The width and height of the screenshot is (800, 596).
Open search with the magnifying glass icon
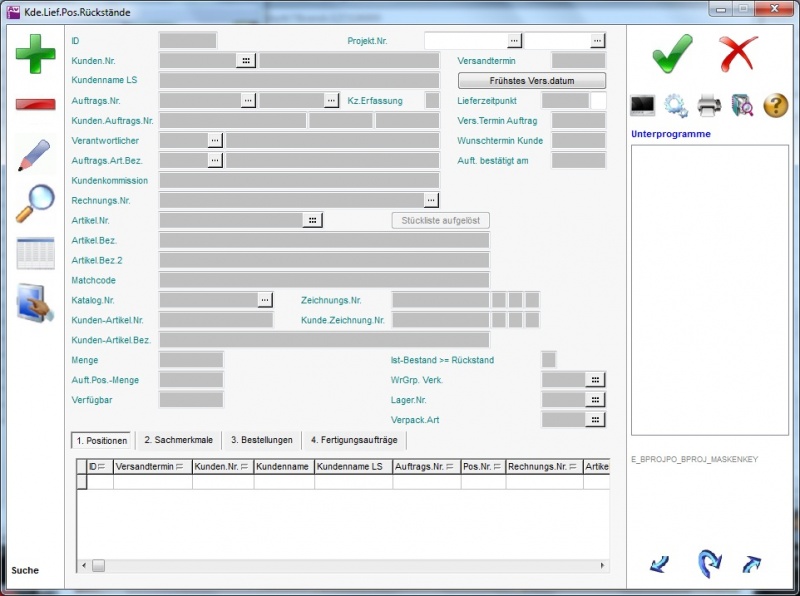(35, 203)
